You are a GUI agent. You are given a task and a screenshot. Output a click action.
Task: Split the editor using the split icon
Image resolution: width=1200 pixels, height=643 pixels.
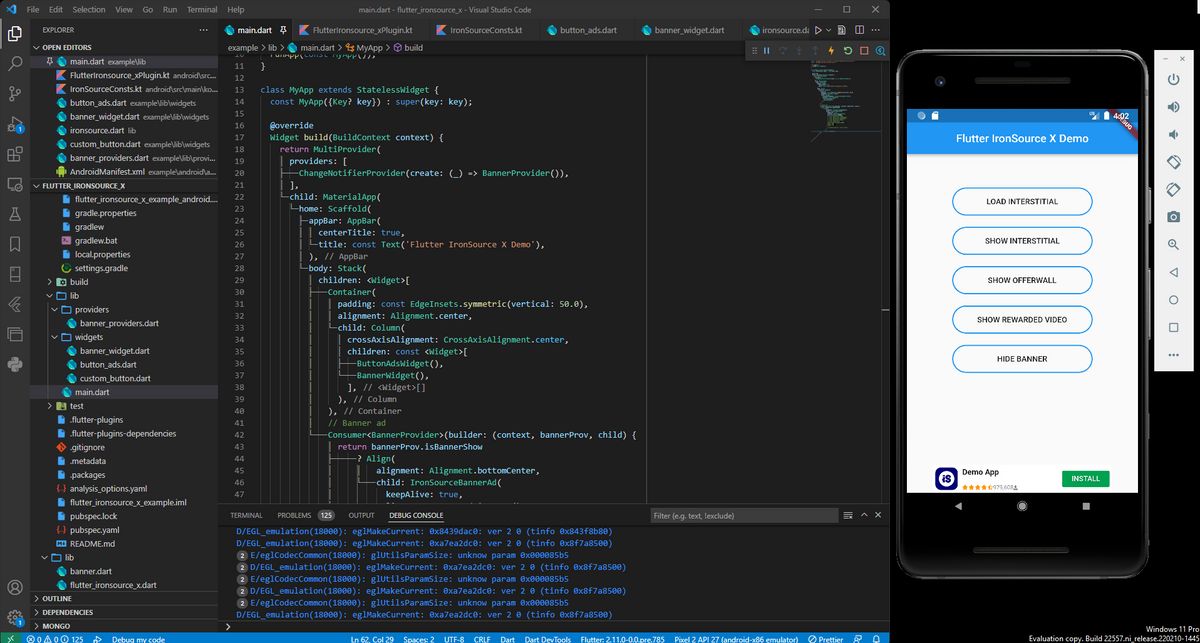[860, 30]
